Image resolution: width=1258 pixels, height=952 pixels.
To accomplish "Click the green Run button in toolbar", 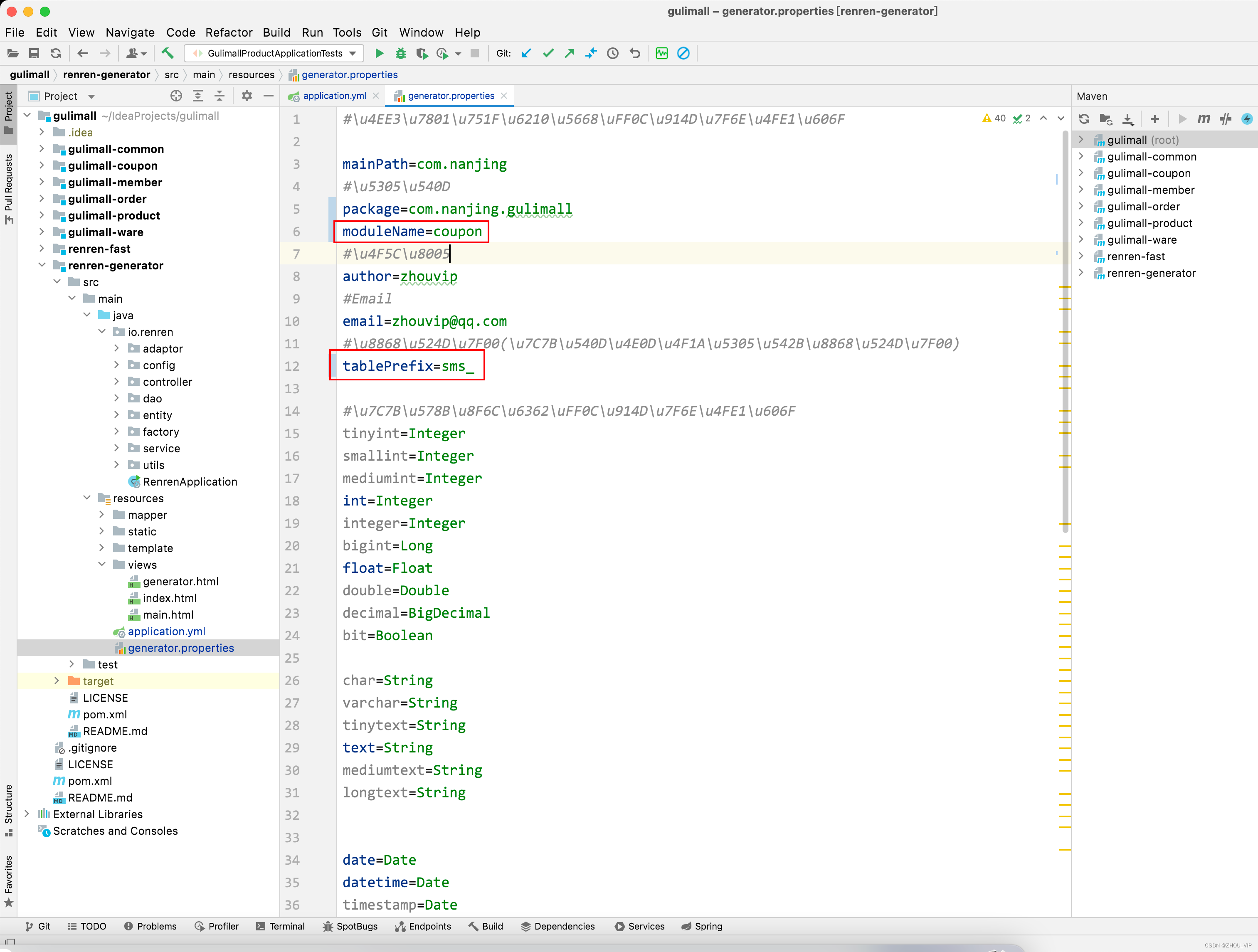I will tap(379, 54).
